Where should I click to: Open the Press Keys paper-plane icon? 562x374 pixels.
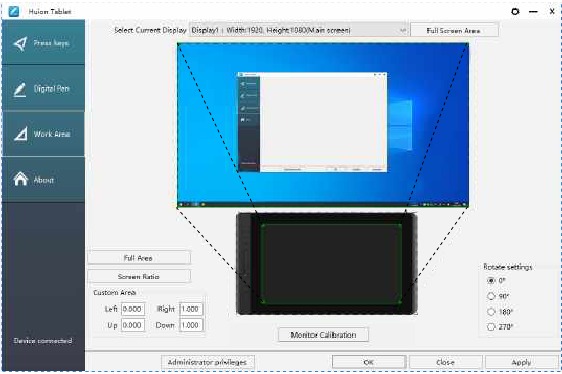click(20, 44)
